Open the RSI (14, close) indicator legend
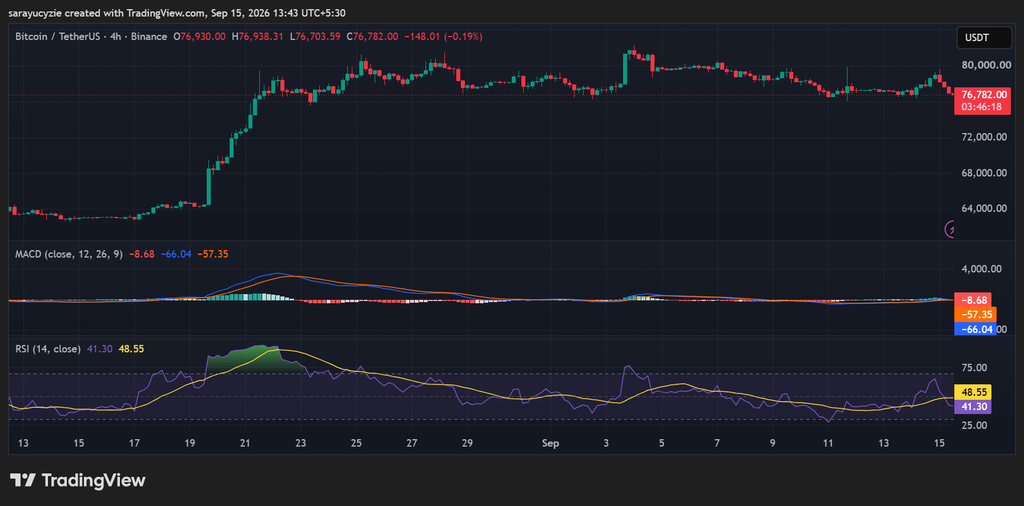 48,349
